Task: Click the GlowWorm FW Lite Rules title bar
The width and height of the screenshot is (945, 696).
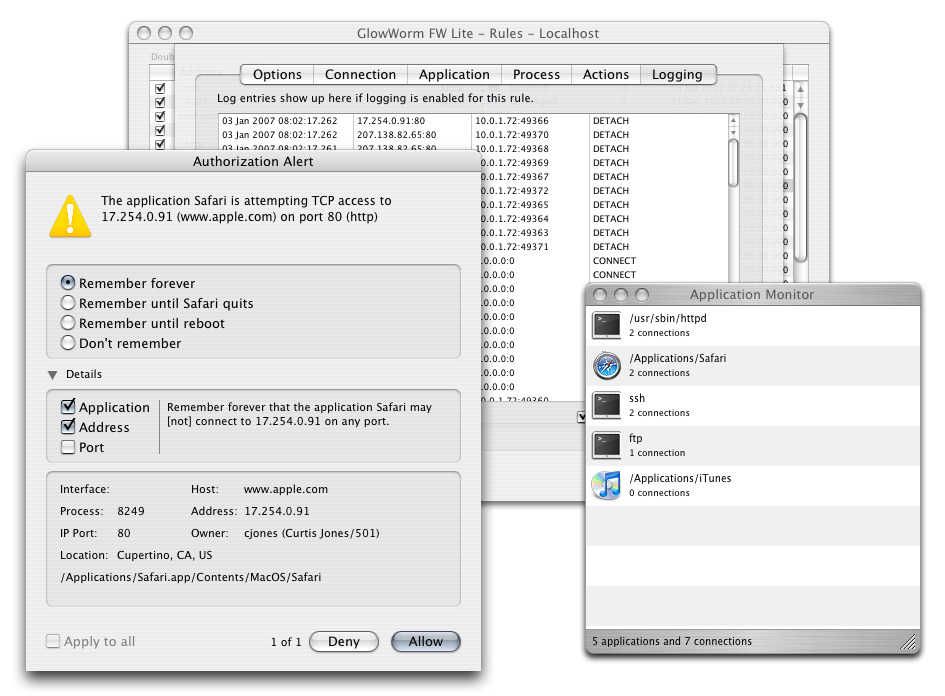Action: pos(478,33)
